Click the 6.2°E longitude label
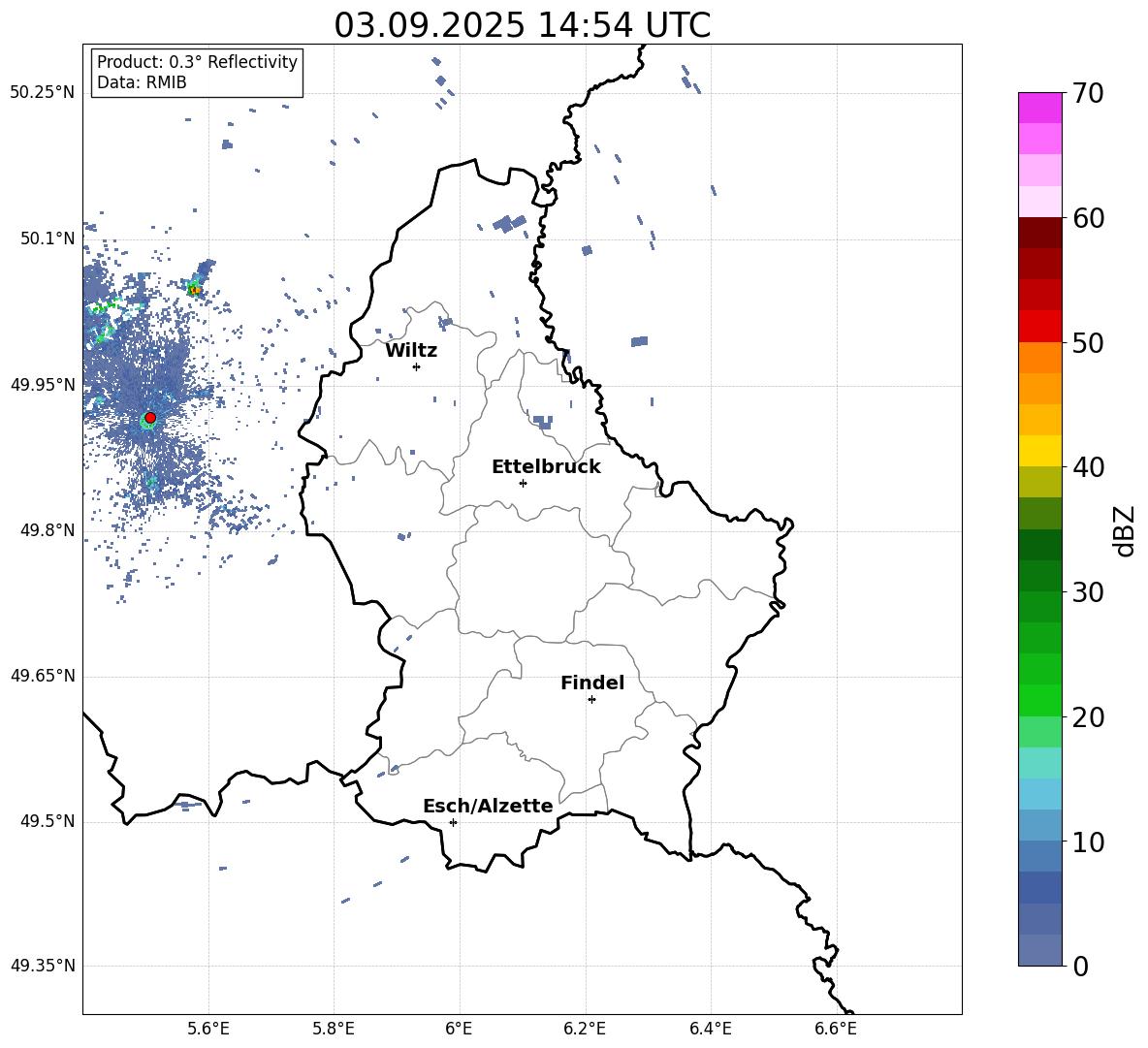This screenshot has height=1048, width=1148. pyautogui.click(x=585, y=1030)
